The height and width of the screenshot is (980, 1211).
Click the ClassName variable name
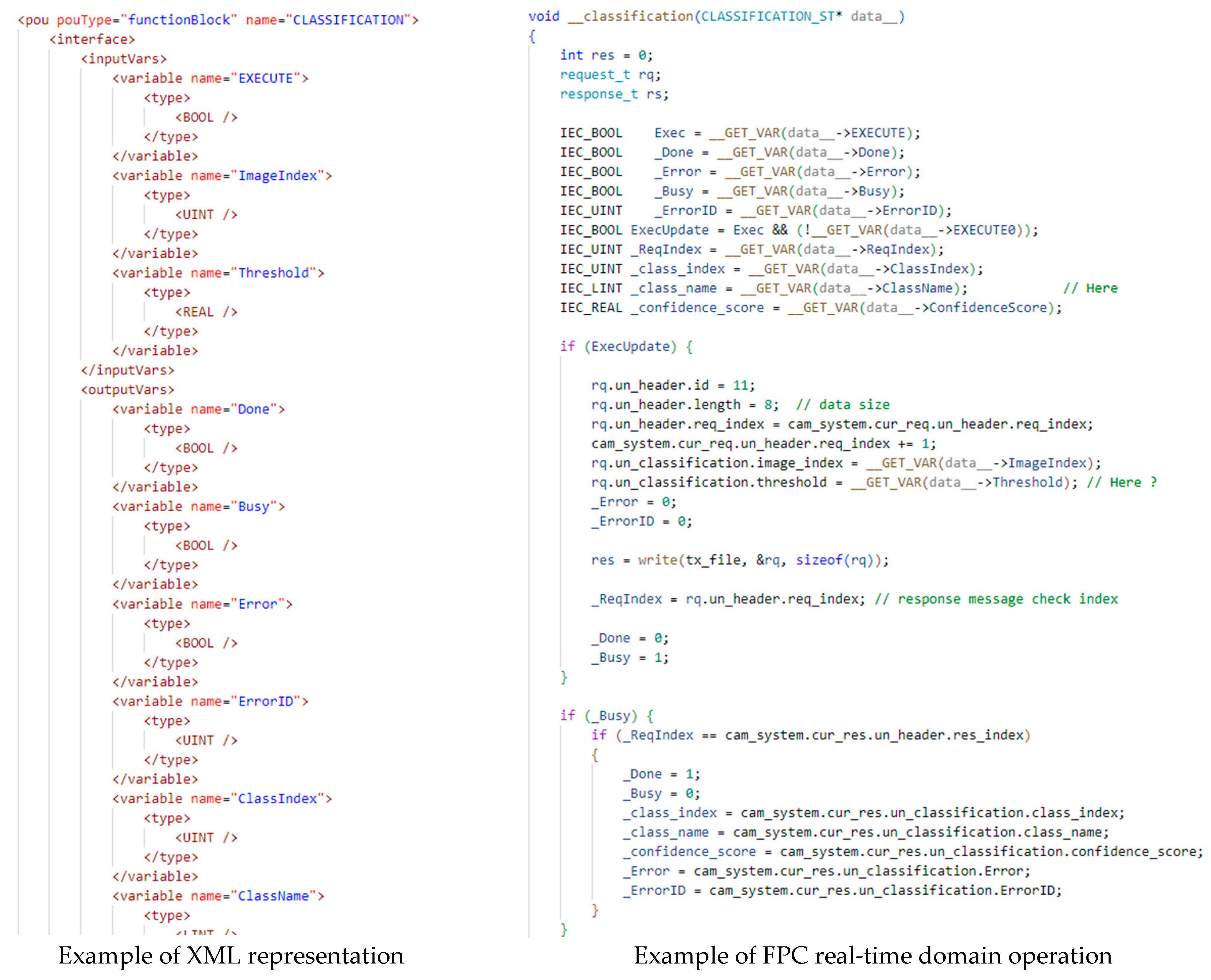pos(273,895)
